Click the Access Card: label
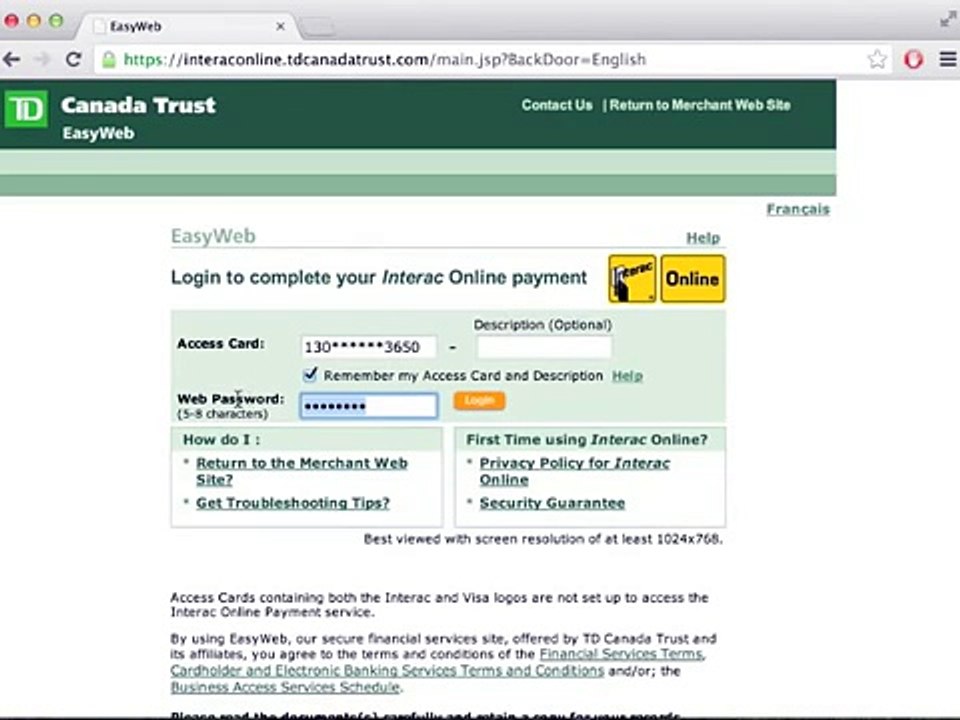960x720 pixels. point(220,343)
